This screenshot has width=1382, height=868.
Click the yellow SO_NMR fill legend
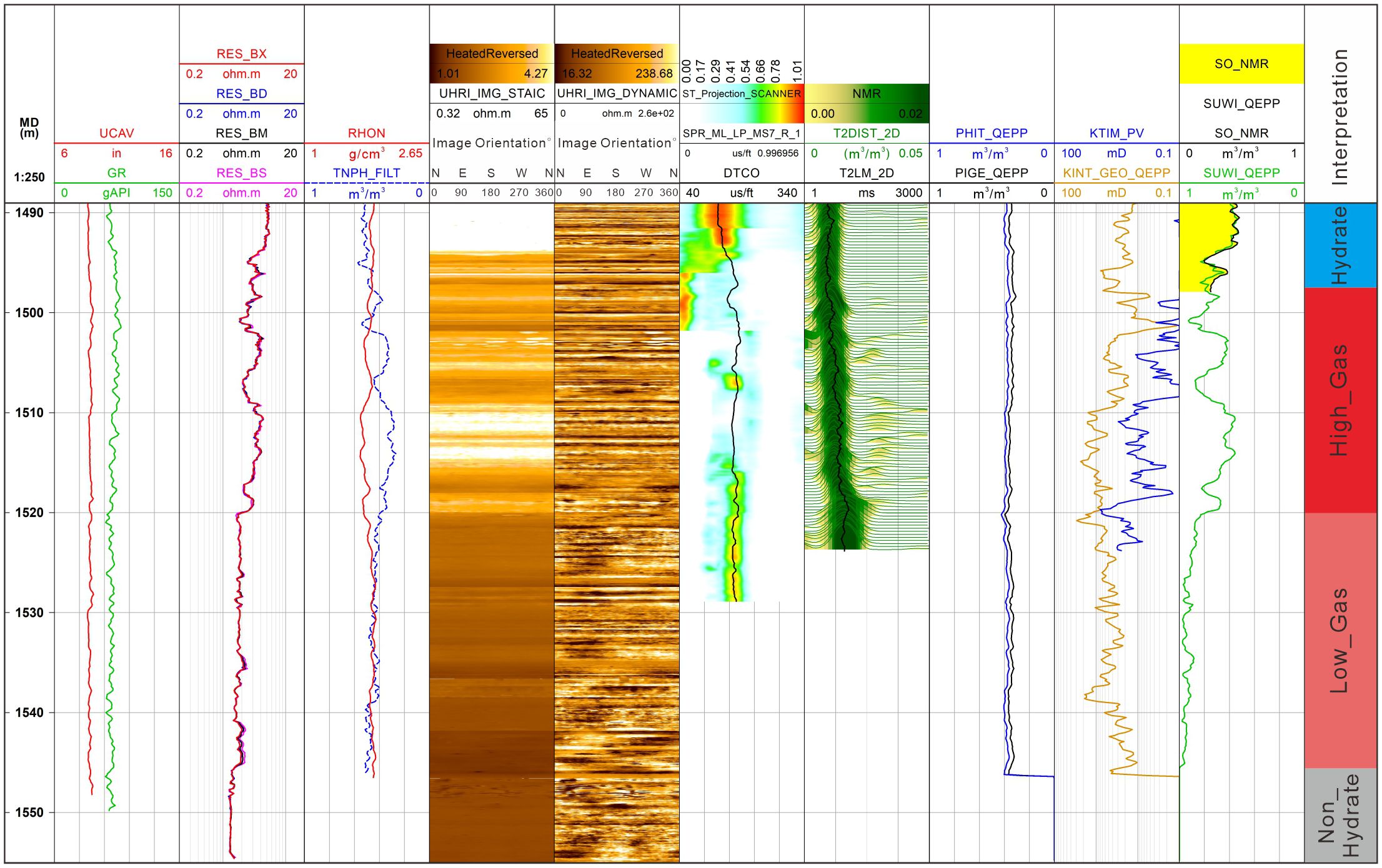[x=1241, y=64]
